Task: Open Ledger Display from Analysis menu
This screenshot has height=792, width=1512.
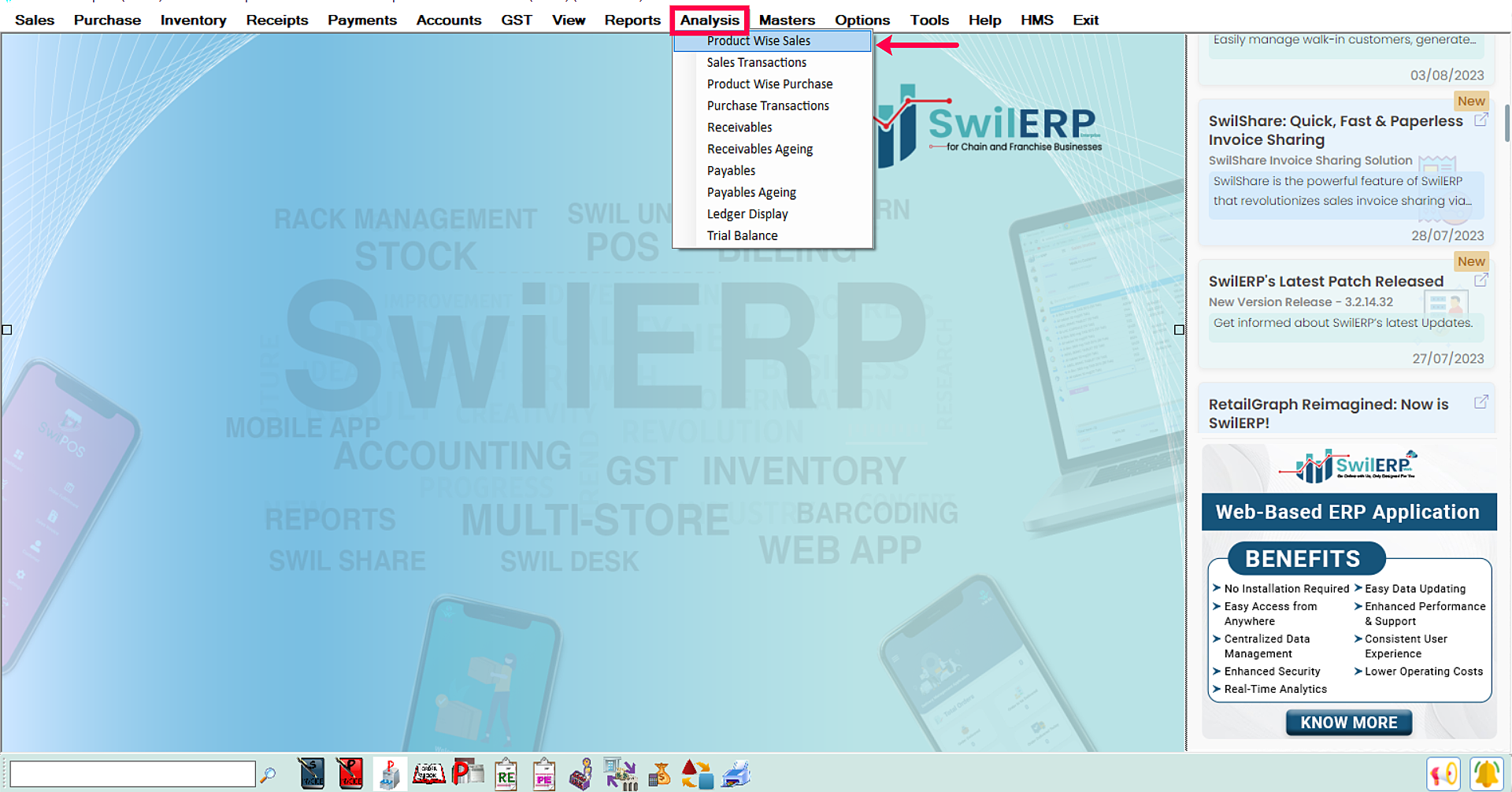Action: (773, 214)
